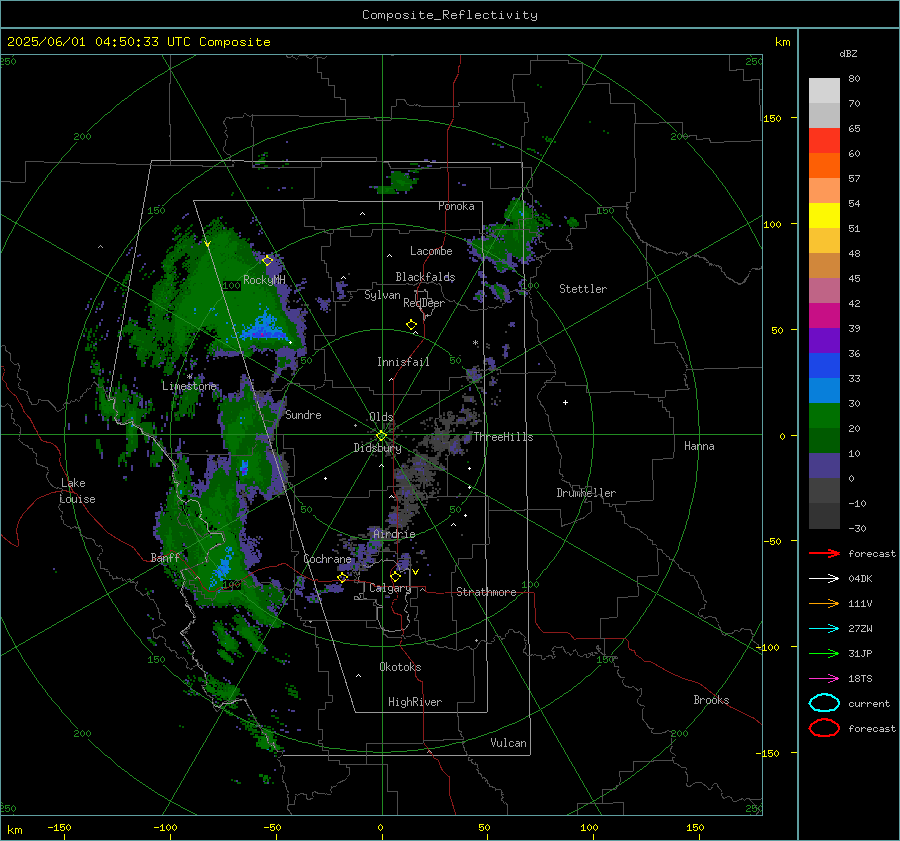
Task: Click the Brooks city label
Action: [711, 700]
